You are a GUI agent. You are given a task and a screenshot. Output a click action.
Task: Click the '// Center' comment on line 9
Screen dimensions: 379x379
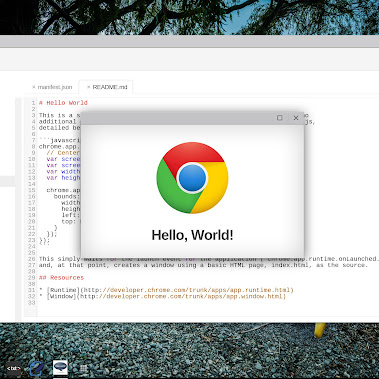pyautogui.click(x=63, y=153)
